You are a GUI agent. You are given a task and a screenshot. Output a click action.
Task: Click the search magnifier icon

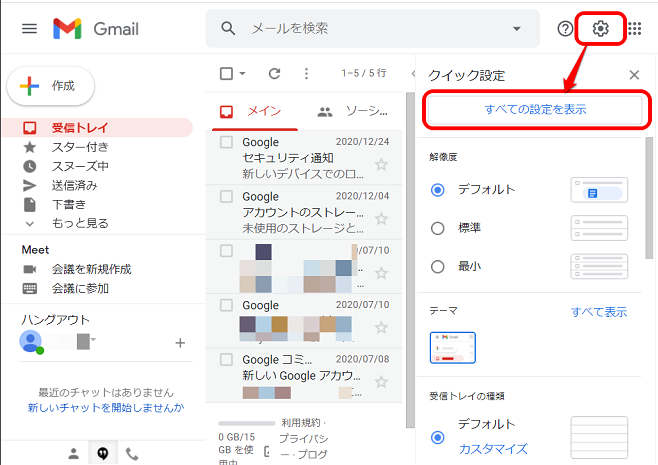228,29
